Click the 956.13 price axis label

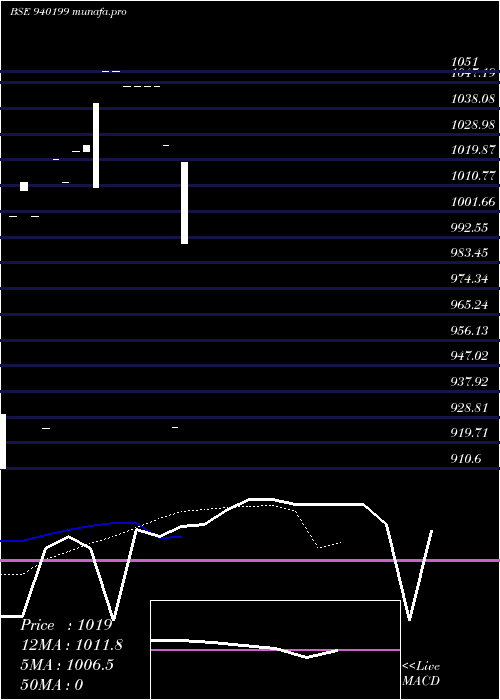[x=469, y=331]
